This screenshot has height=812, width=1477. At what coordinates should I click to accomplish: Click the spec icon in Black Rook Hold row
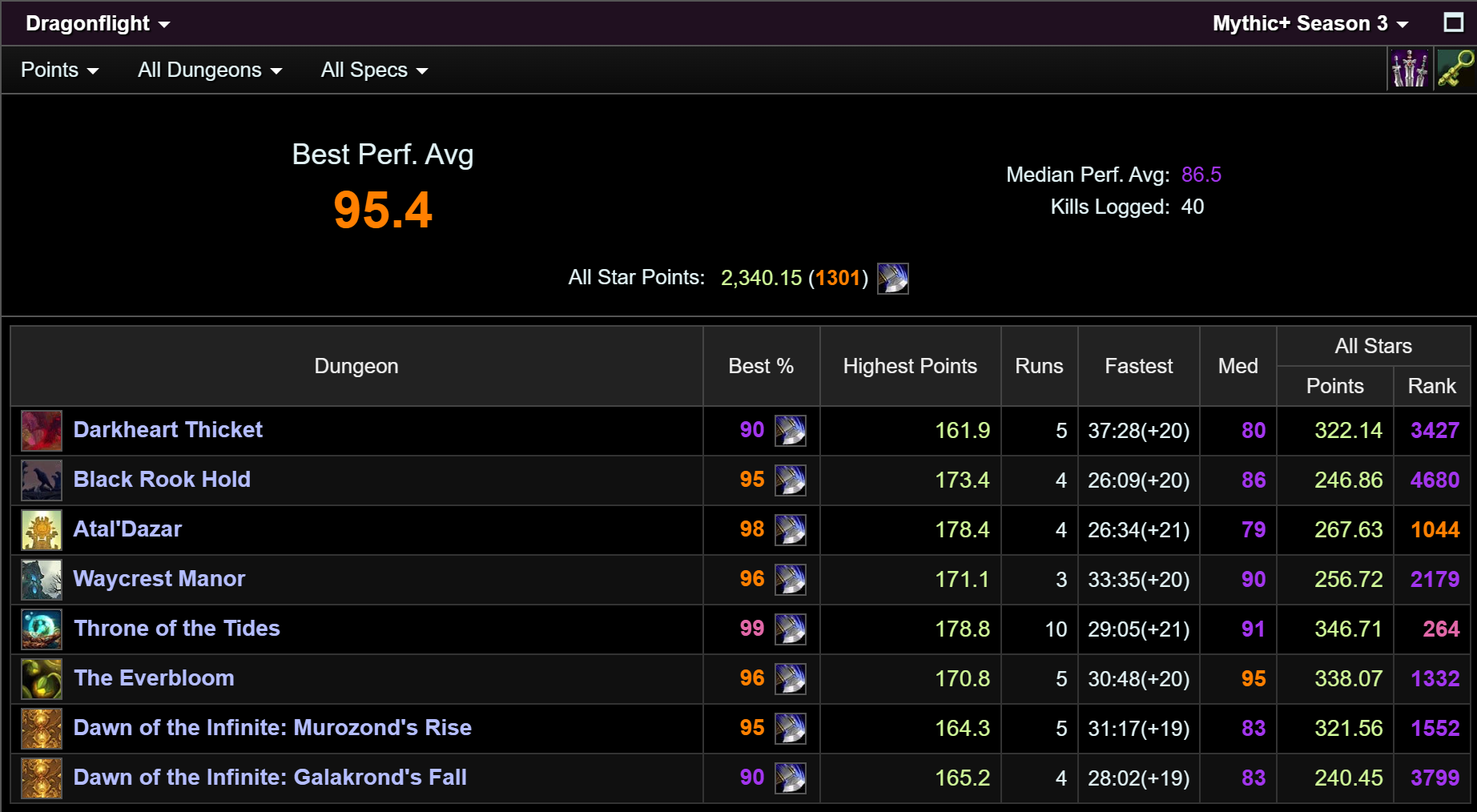[791, 480]
